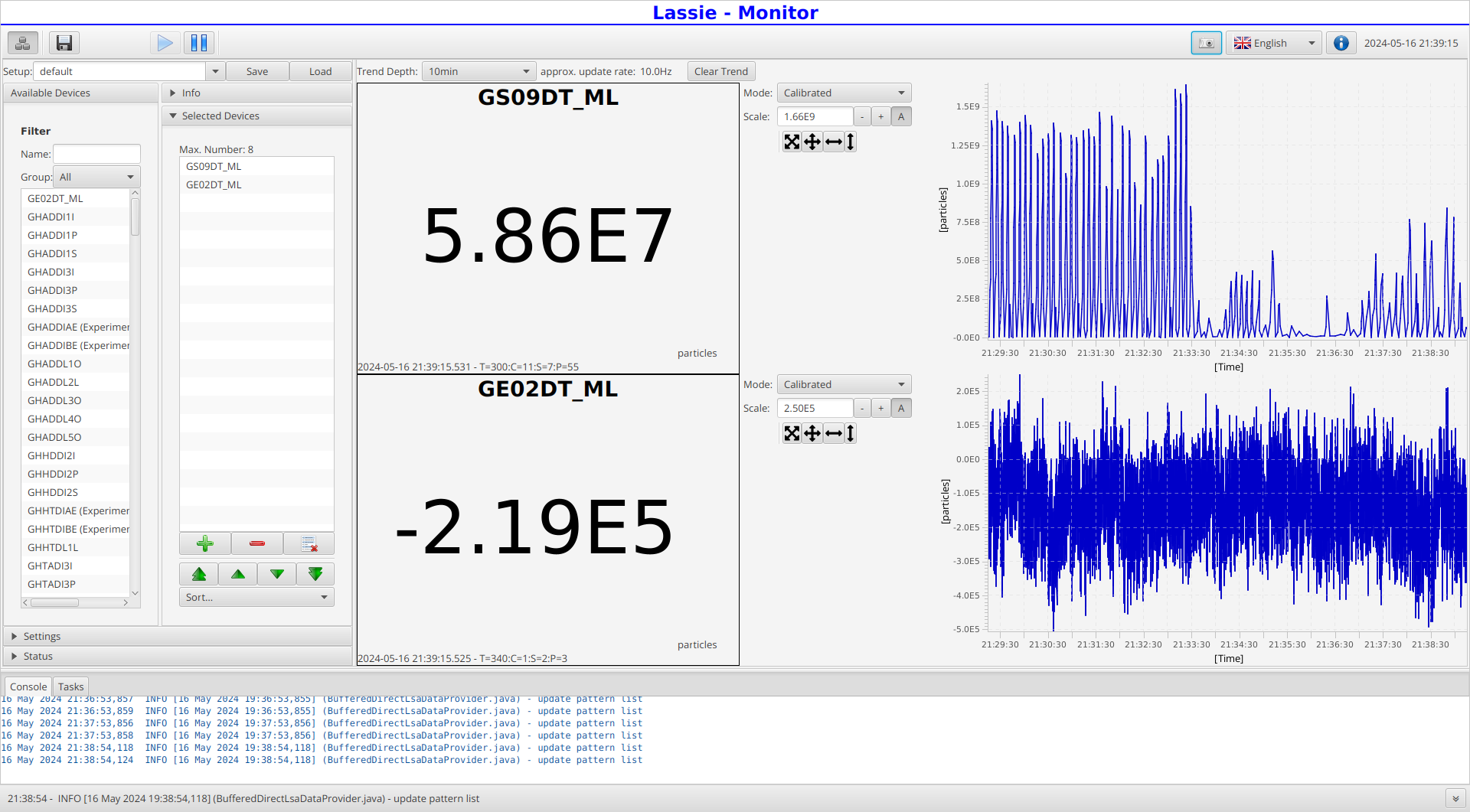
Task: Open the GE02DT_ML Mode Calibrated dropdown
Action: click(x=844, y=384)
